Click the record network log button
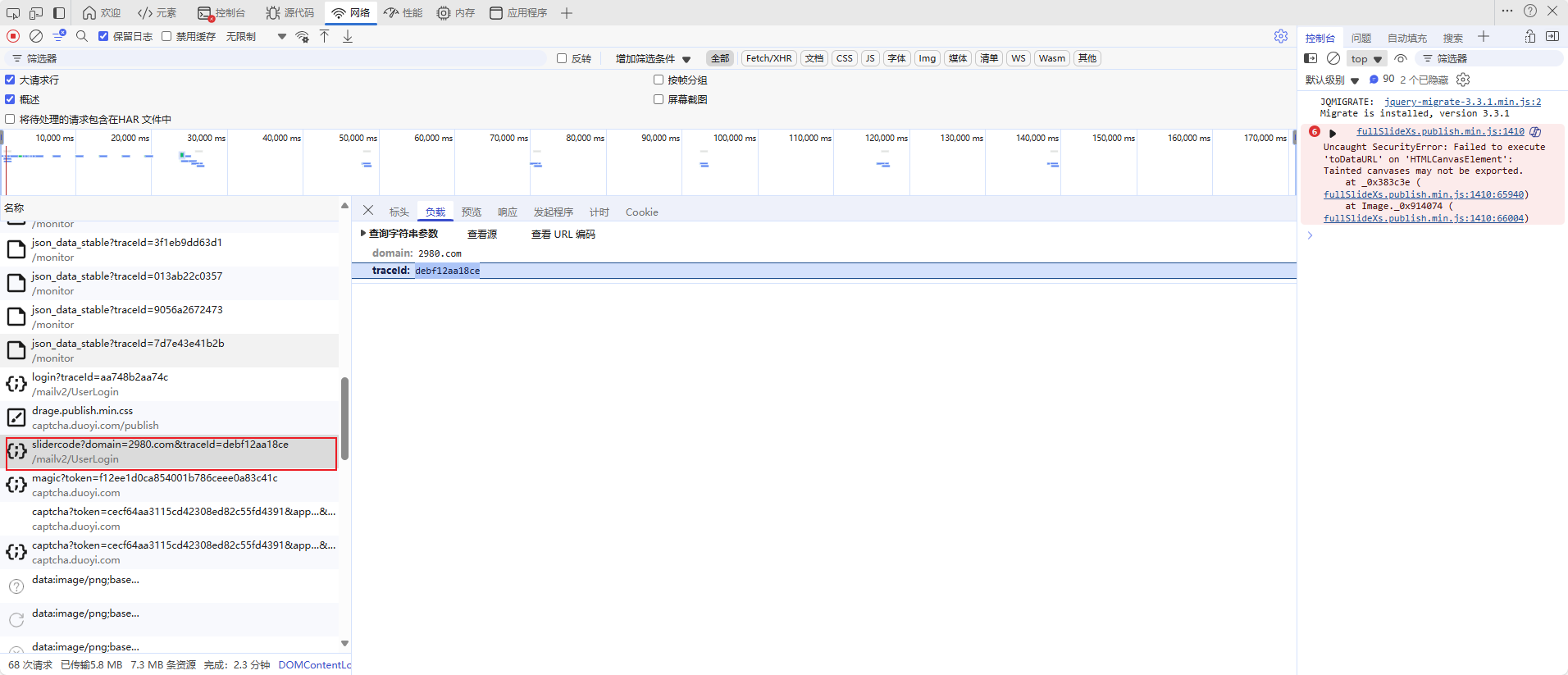 [x=13, y=36]
